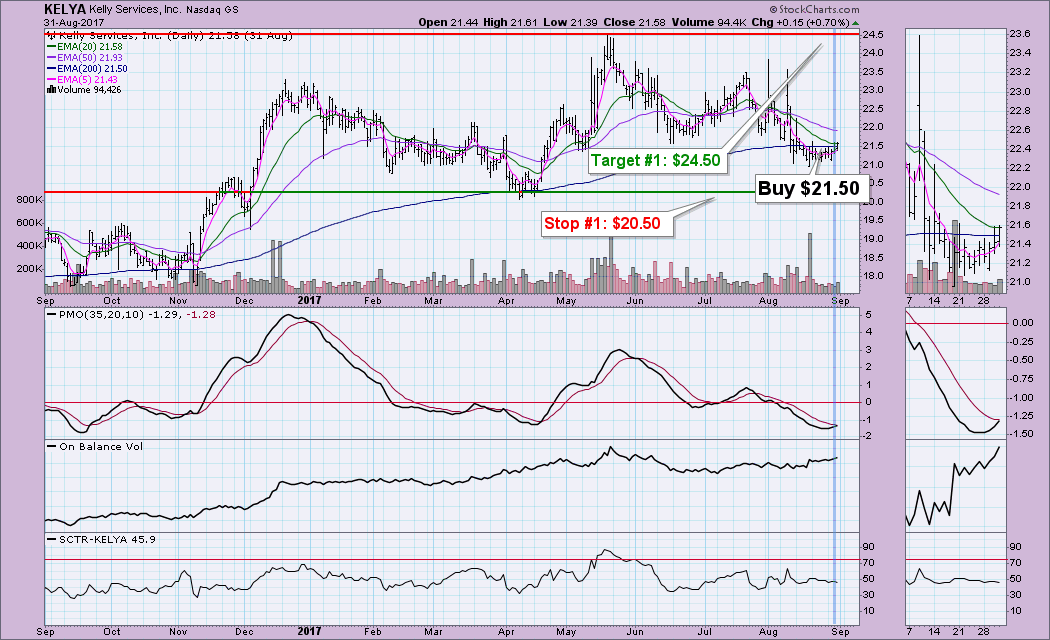
Task: Click the "24.5" price axis label
Action: coord(873,35)
